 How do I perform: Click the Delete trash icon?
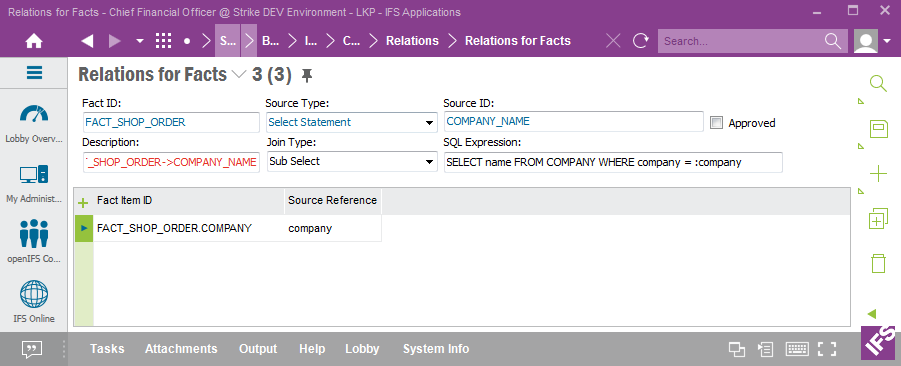(879, 263)
